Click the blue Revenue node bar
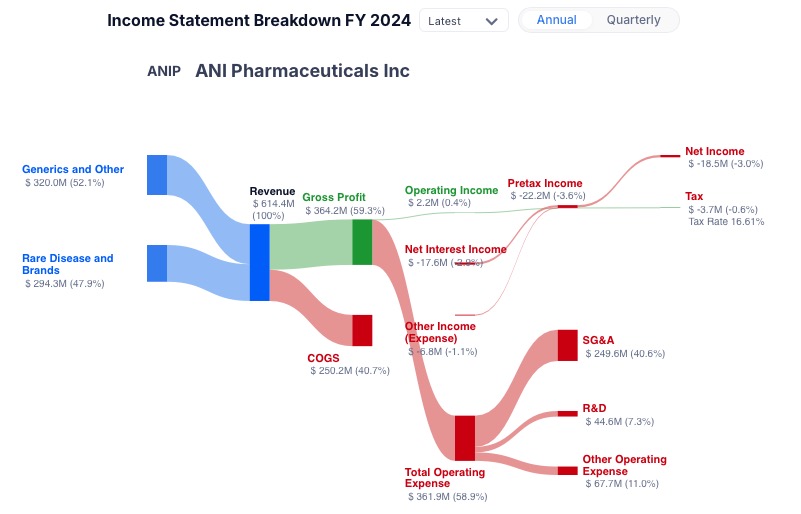 pos(259,262)
